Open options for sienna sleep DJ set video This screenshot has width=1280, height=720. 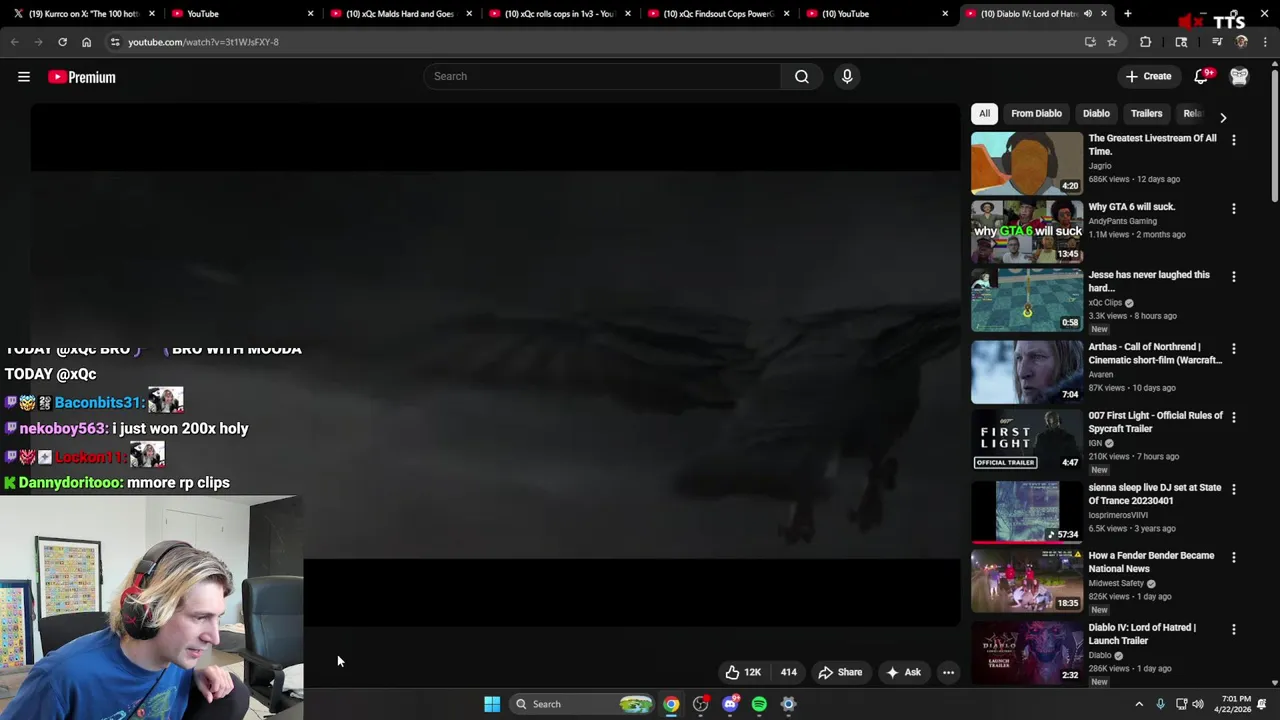[1233, 489]
